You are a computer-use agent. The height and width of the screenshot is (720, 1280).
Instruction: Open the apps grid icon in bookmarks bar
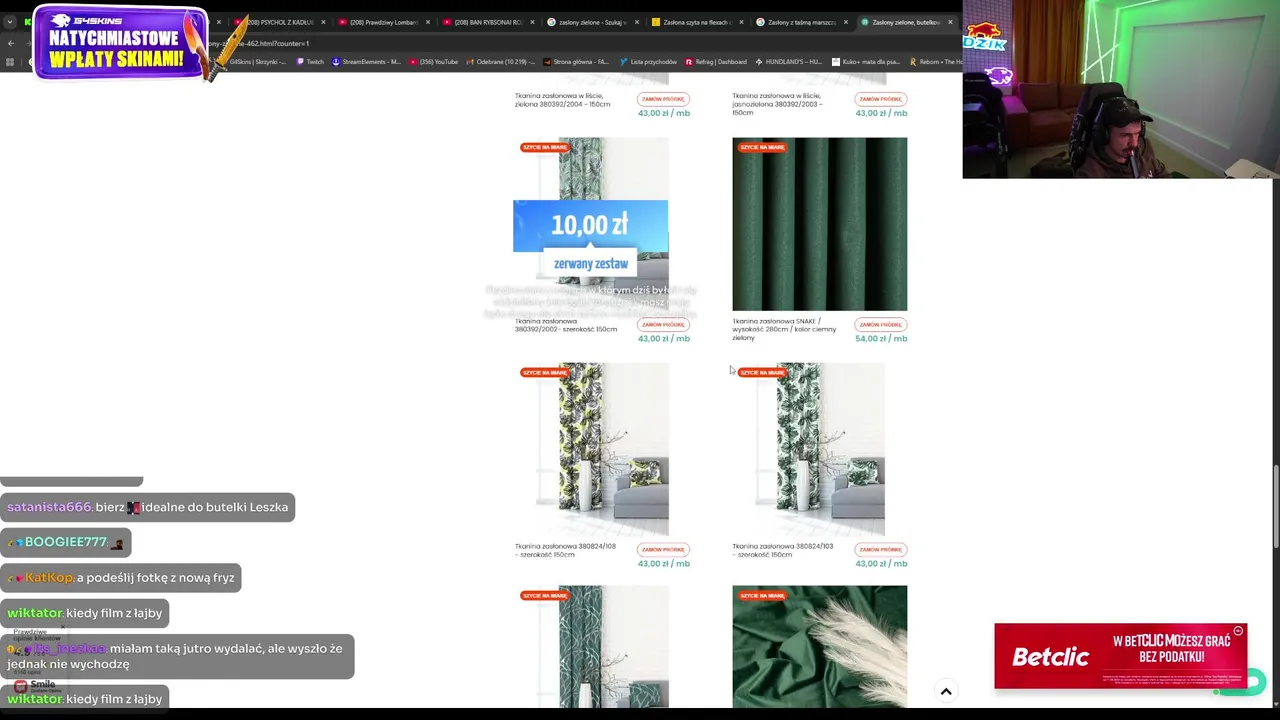pyautogui.click(x=10, y=62)
